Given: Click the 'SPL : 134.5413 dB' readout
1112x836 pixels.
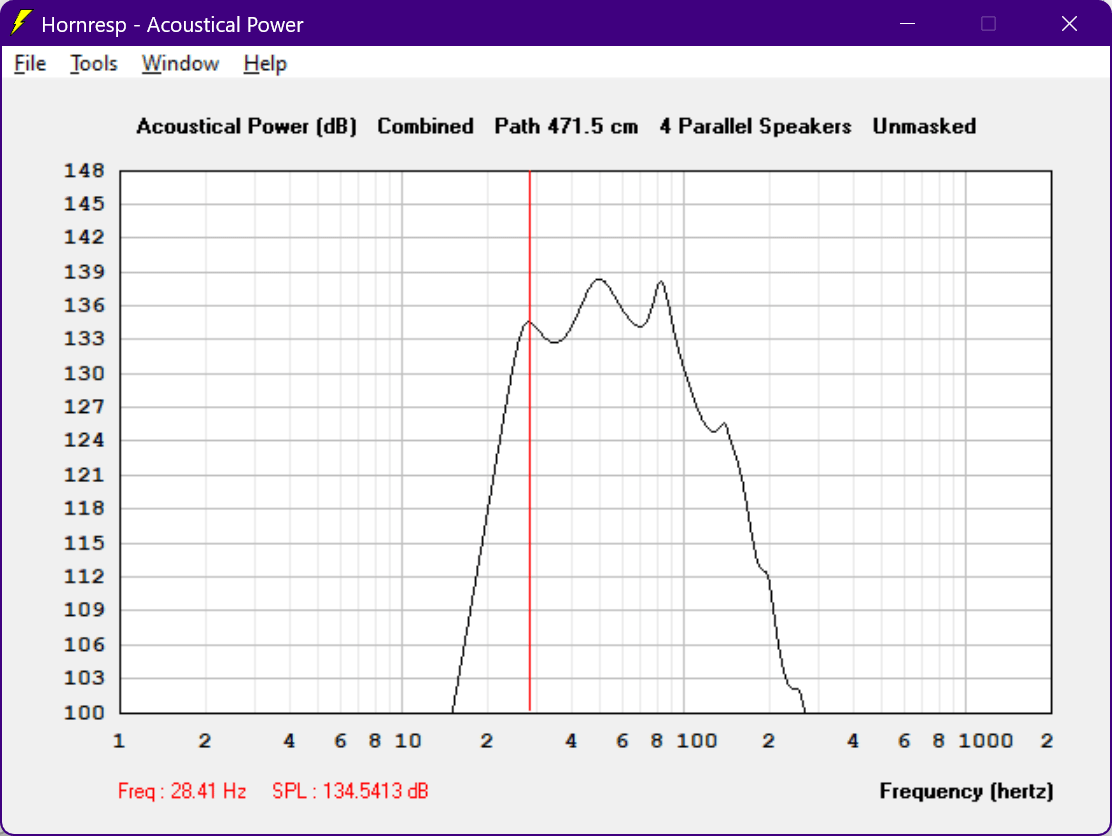Looking at the screenshot, I should coord(350,791).
